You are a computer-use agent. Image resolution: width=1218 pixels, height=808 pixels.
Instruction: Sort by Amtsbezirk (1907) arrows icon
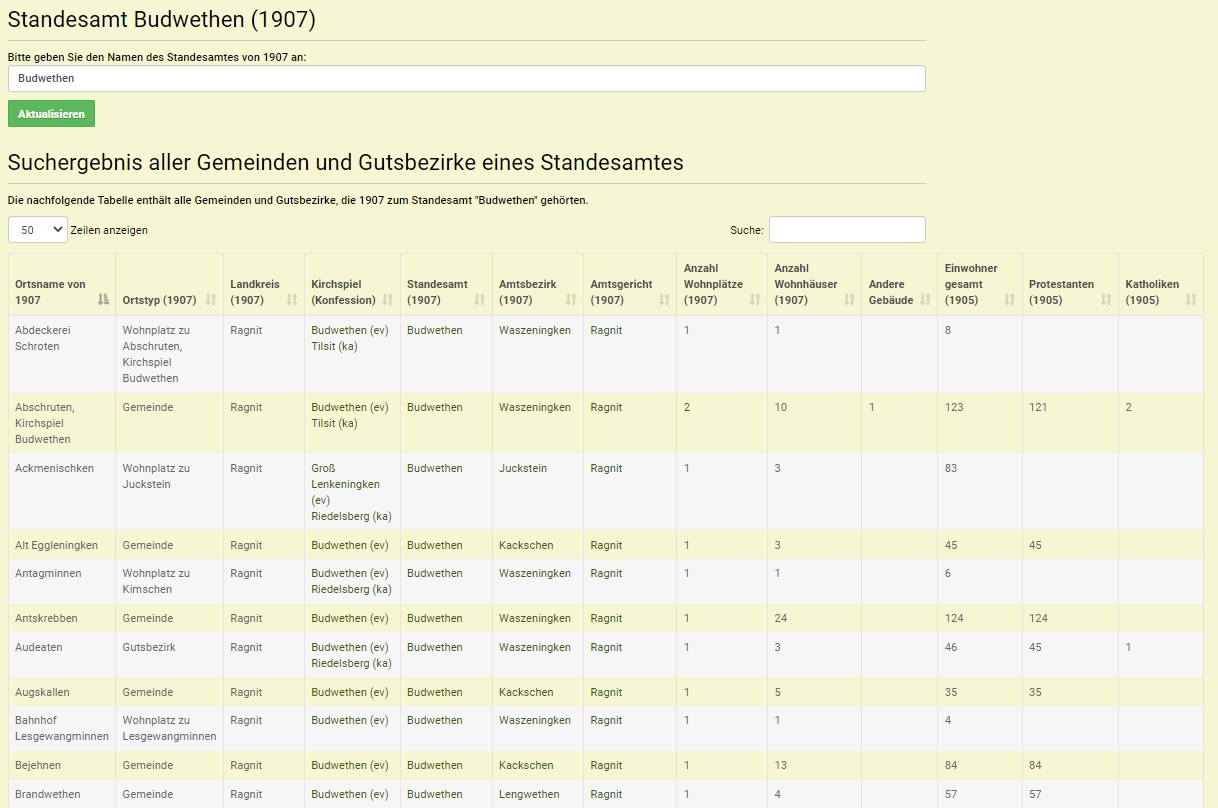tap(571, 300)
